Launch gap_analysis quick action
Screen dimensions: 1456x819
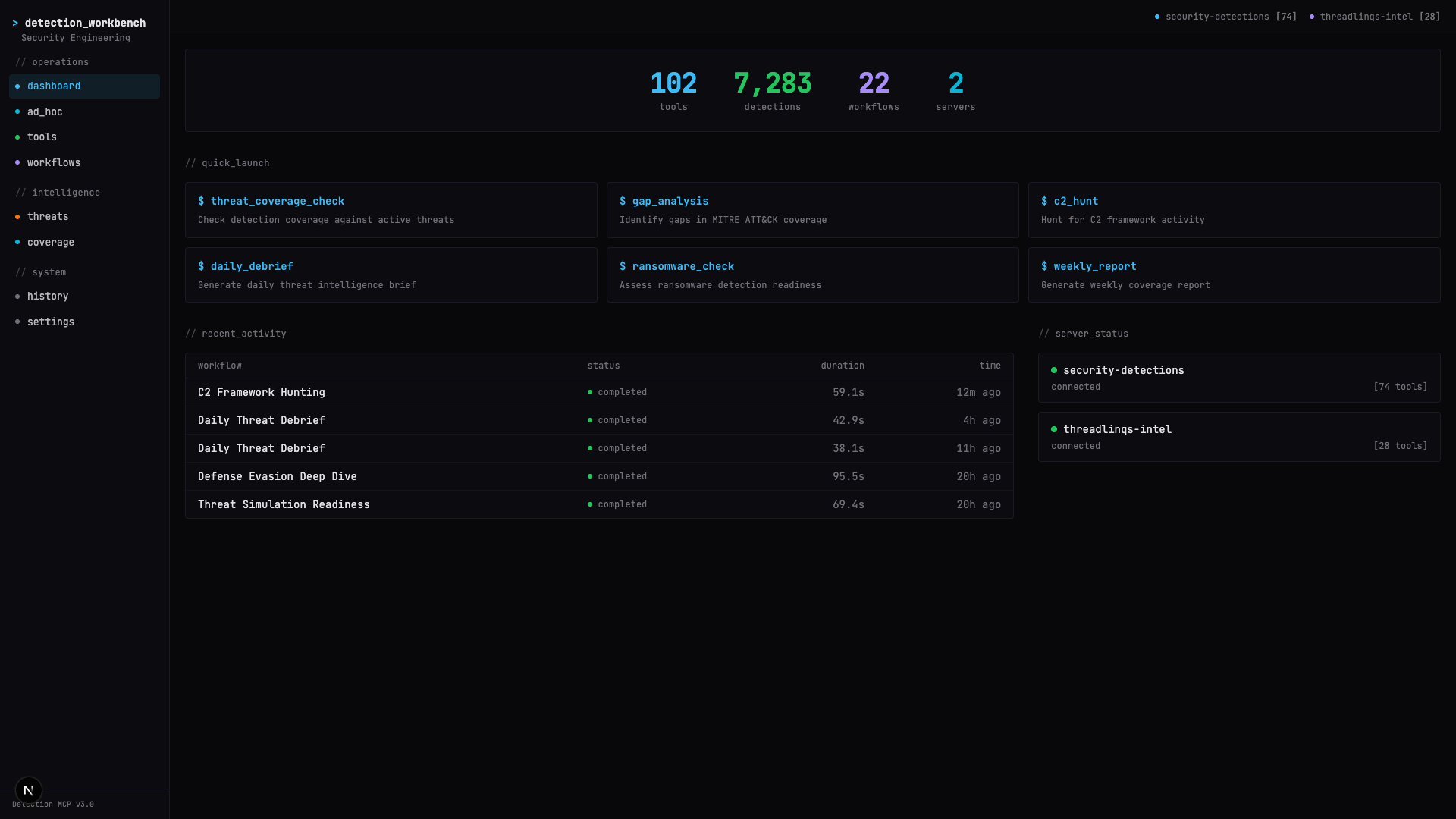point(813,210)
